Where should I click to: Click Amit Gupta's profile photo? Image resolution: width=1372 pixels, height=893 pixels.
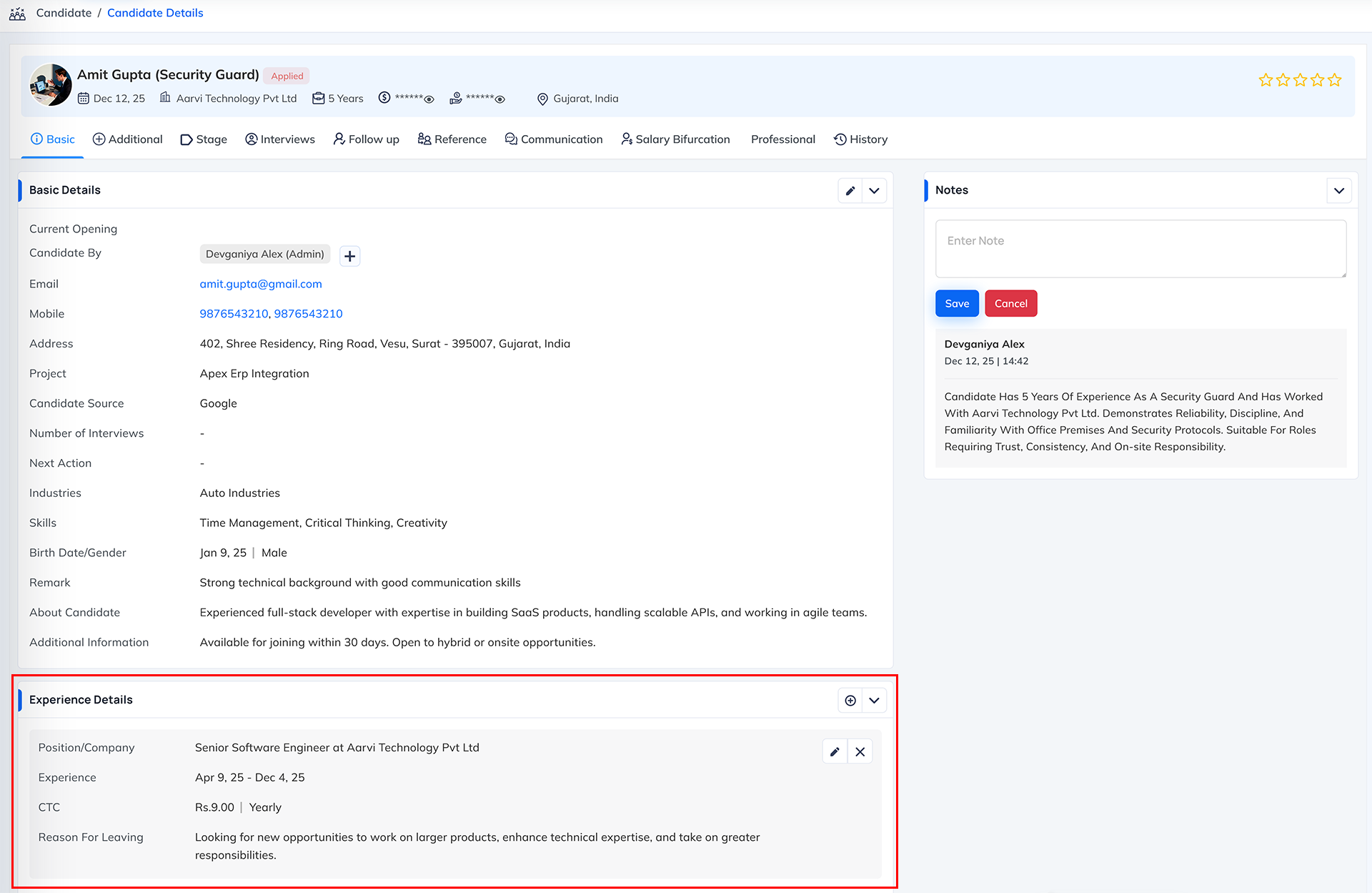tap(50, 85)
